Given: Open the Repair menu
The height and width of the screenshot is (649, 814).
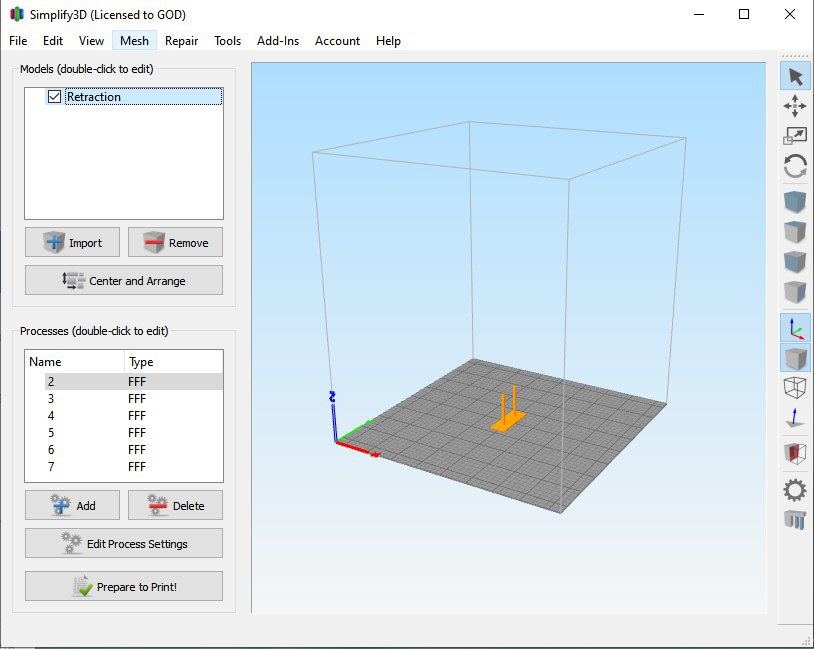Looking at the screenshot, I should [182, 40].
